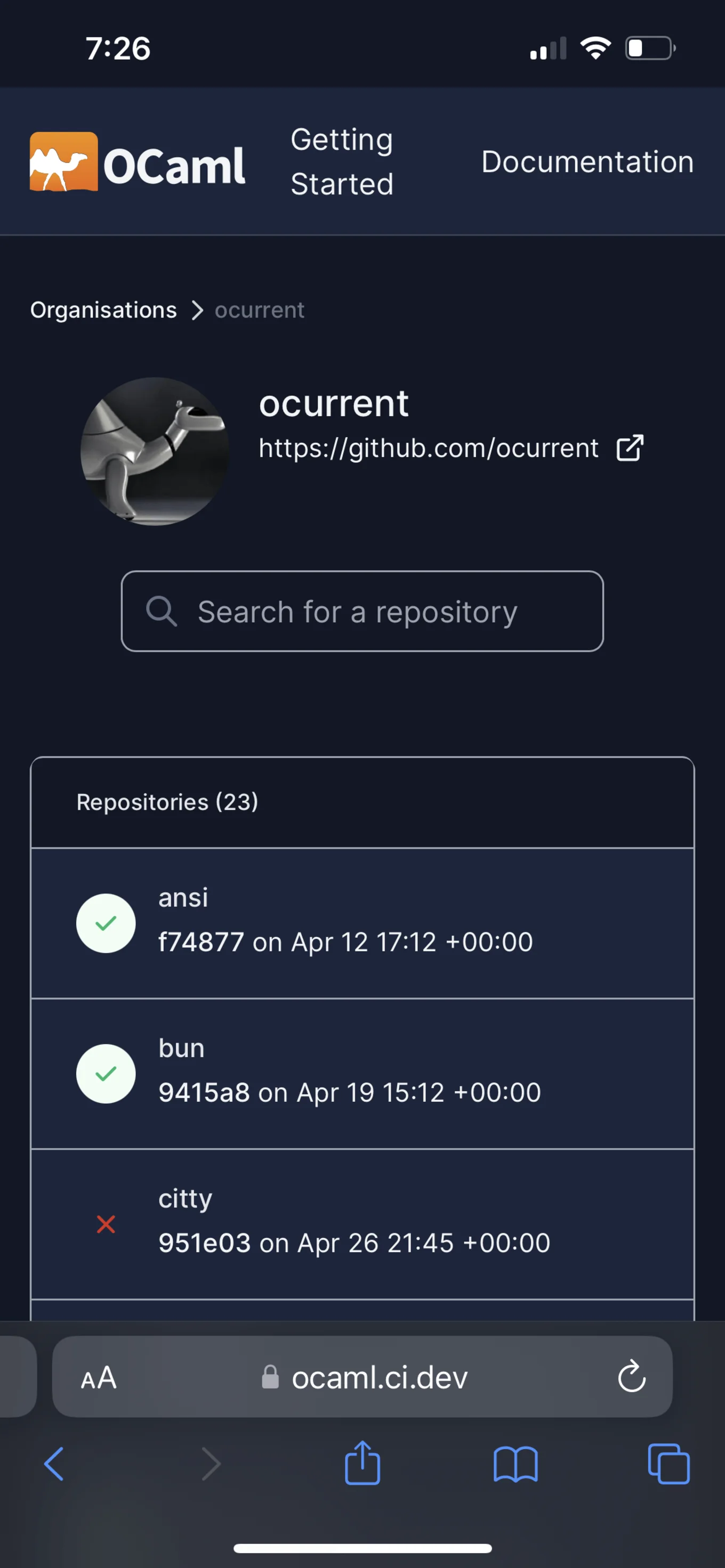Click the red failure icon beside citty

[x=106, y=1224]
